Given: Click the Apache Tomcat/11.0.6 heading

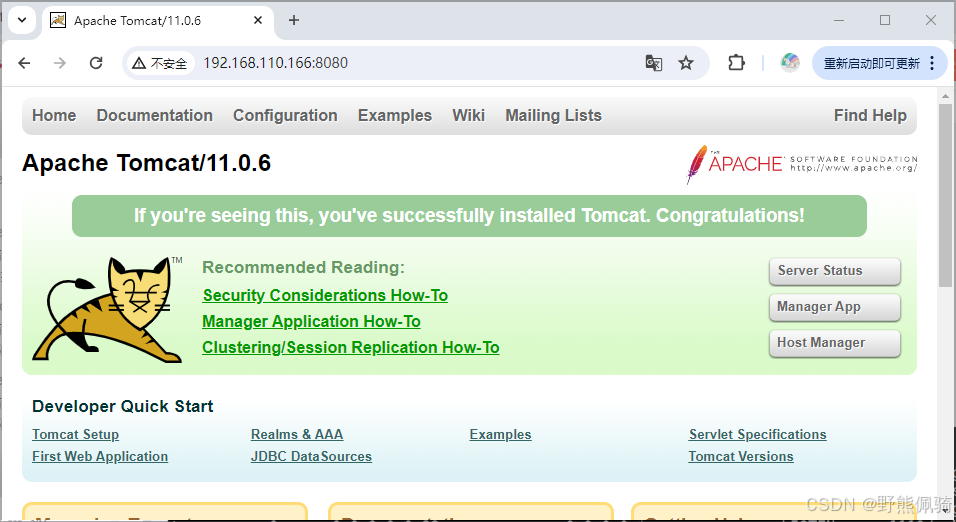Looking at the screenshot, I should [146, 163].
